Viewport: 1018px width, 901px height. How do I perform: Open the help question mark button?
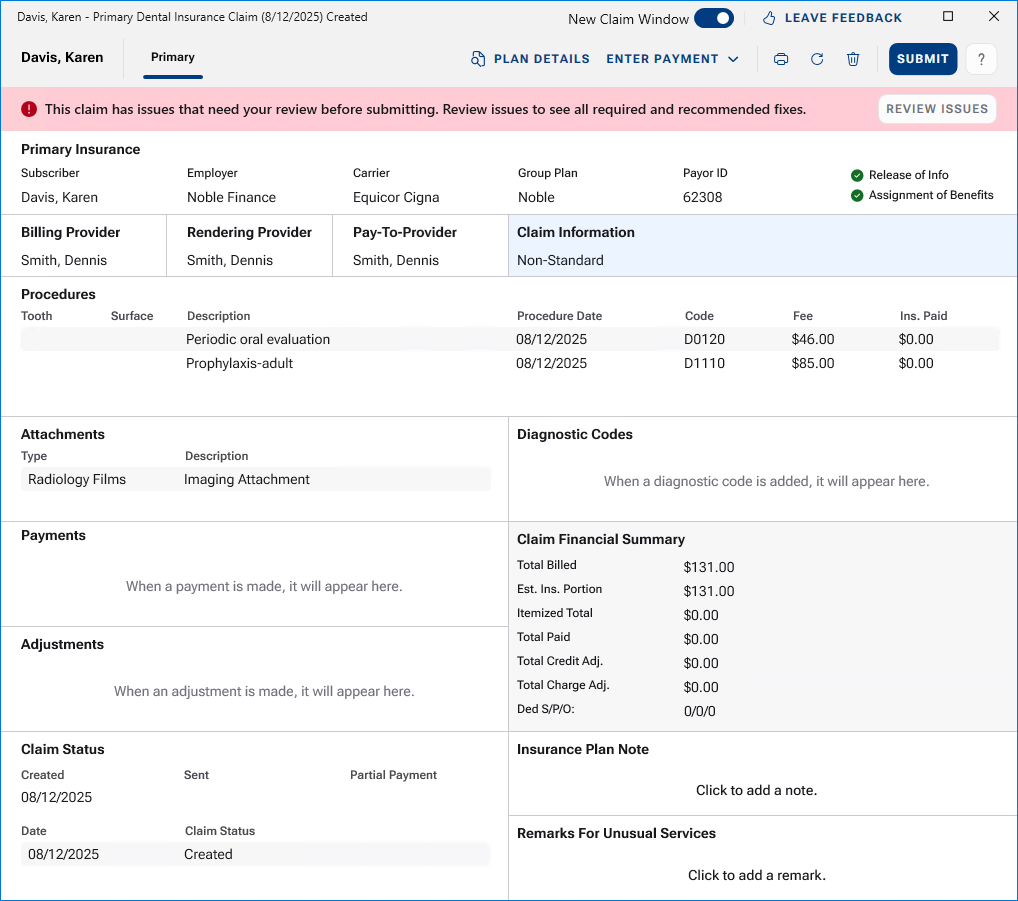pyautogui.click(x=981, y=59)
